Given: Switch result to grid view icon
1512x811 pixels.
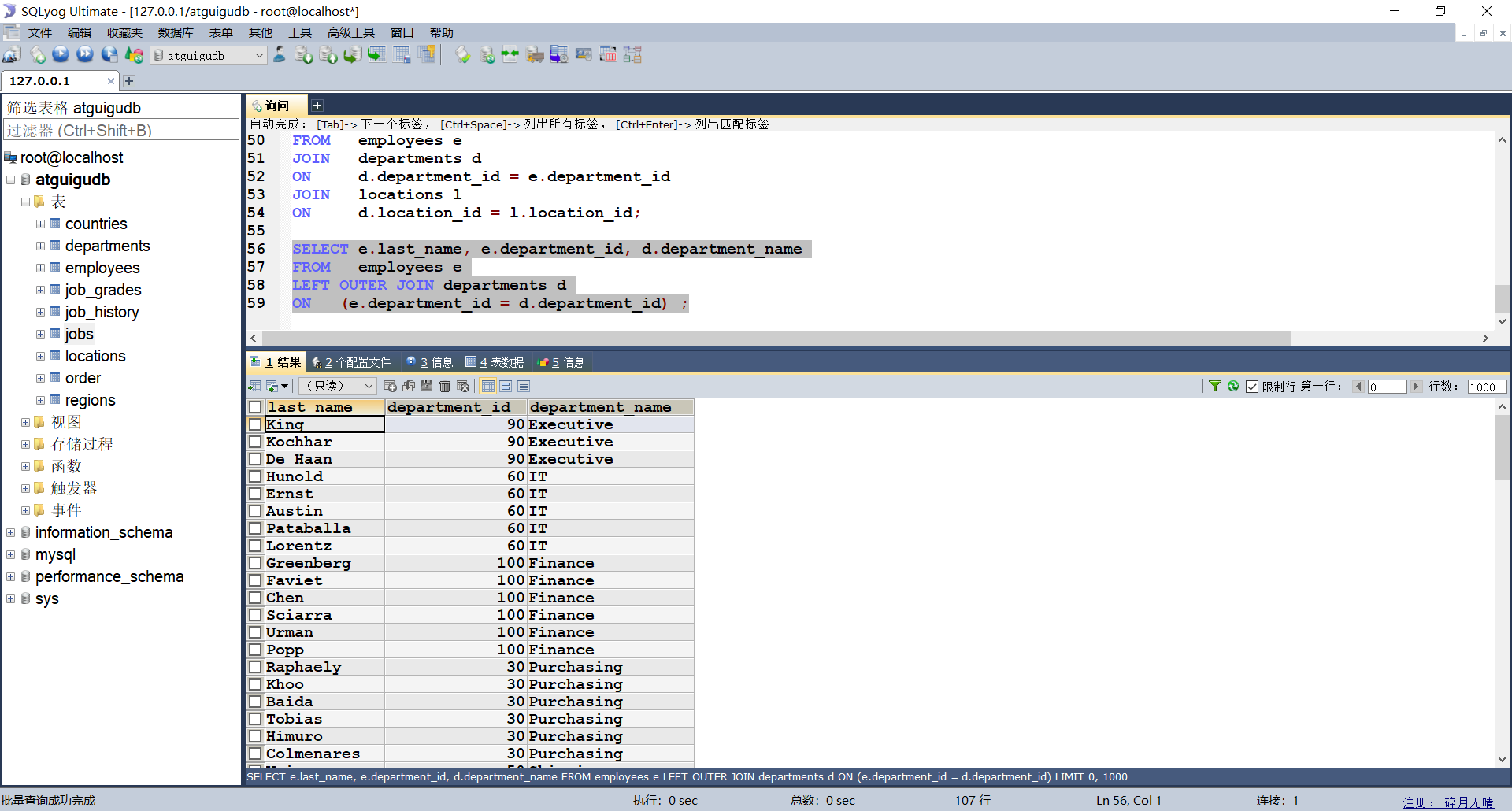Looking at the screenshot, I should tap(488, 386).
